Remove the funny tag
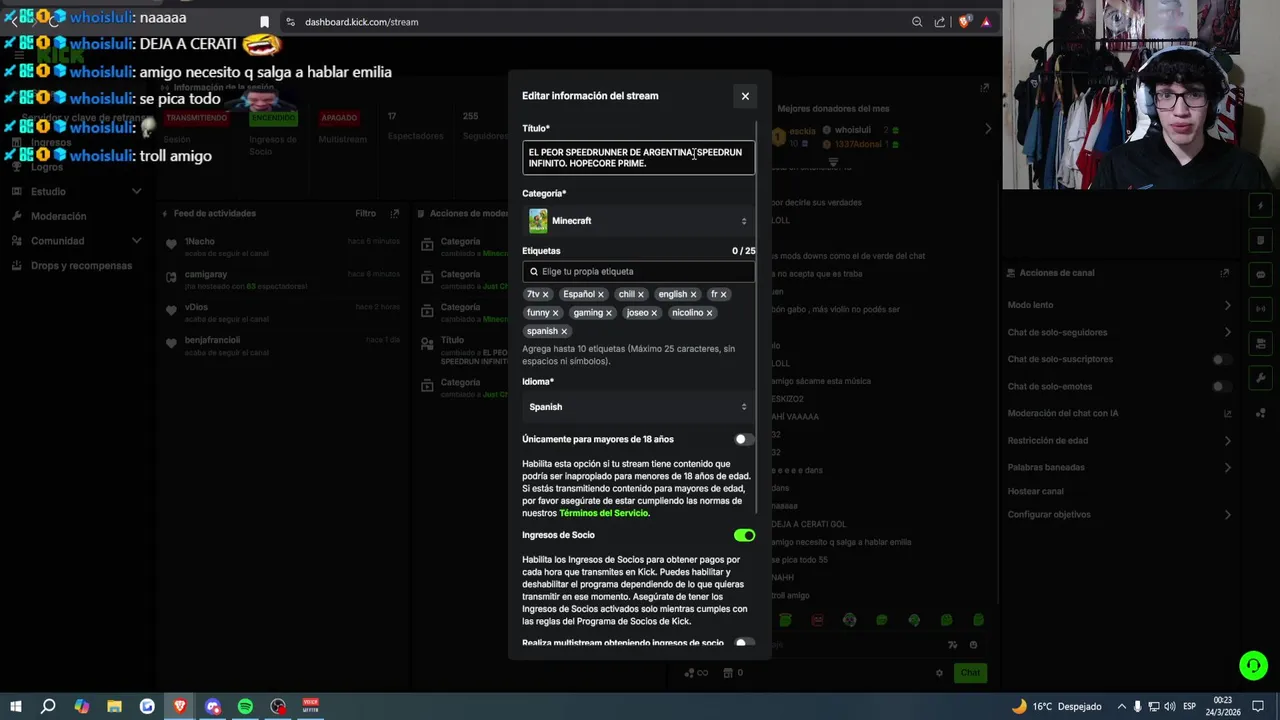The image size is (1280, 720). click(556, 313)
